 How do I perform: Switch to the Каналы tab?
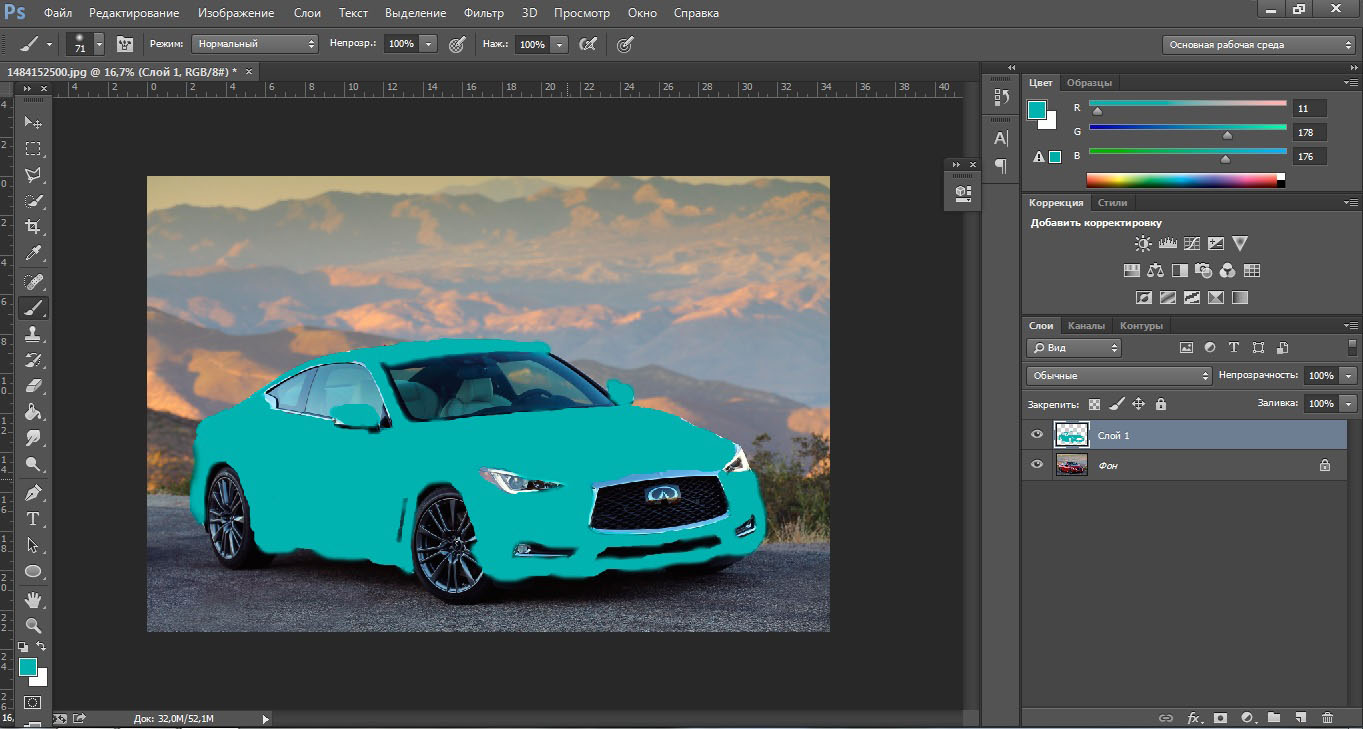coord(1086,325)
